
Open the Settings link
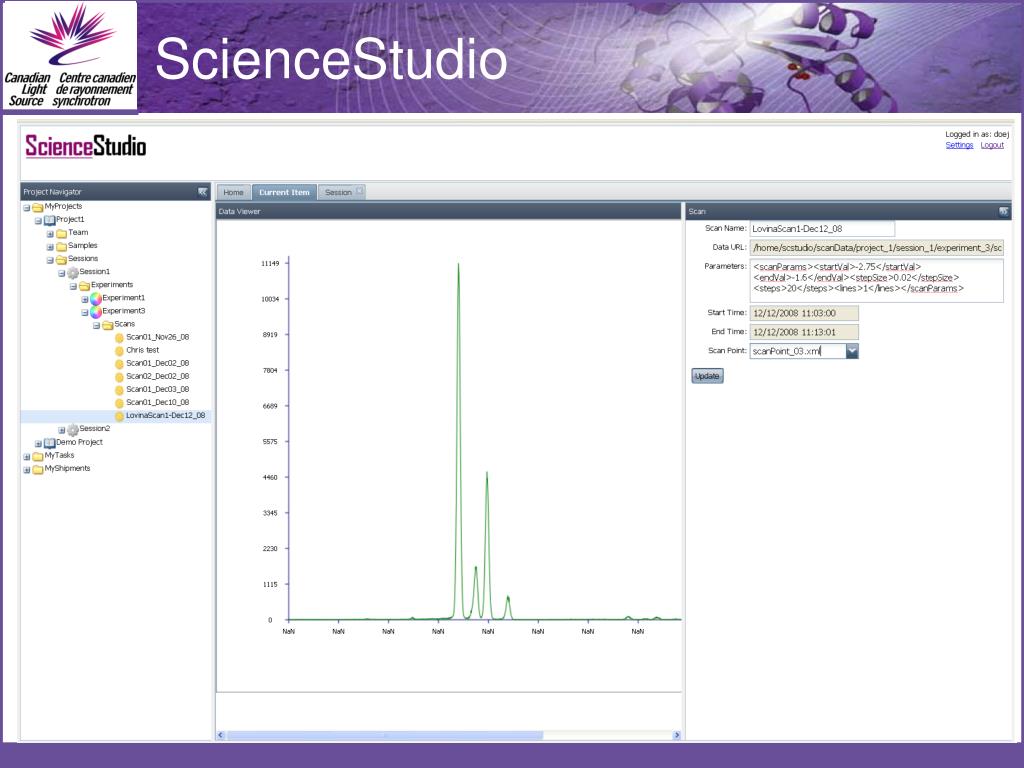959,145
